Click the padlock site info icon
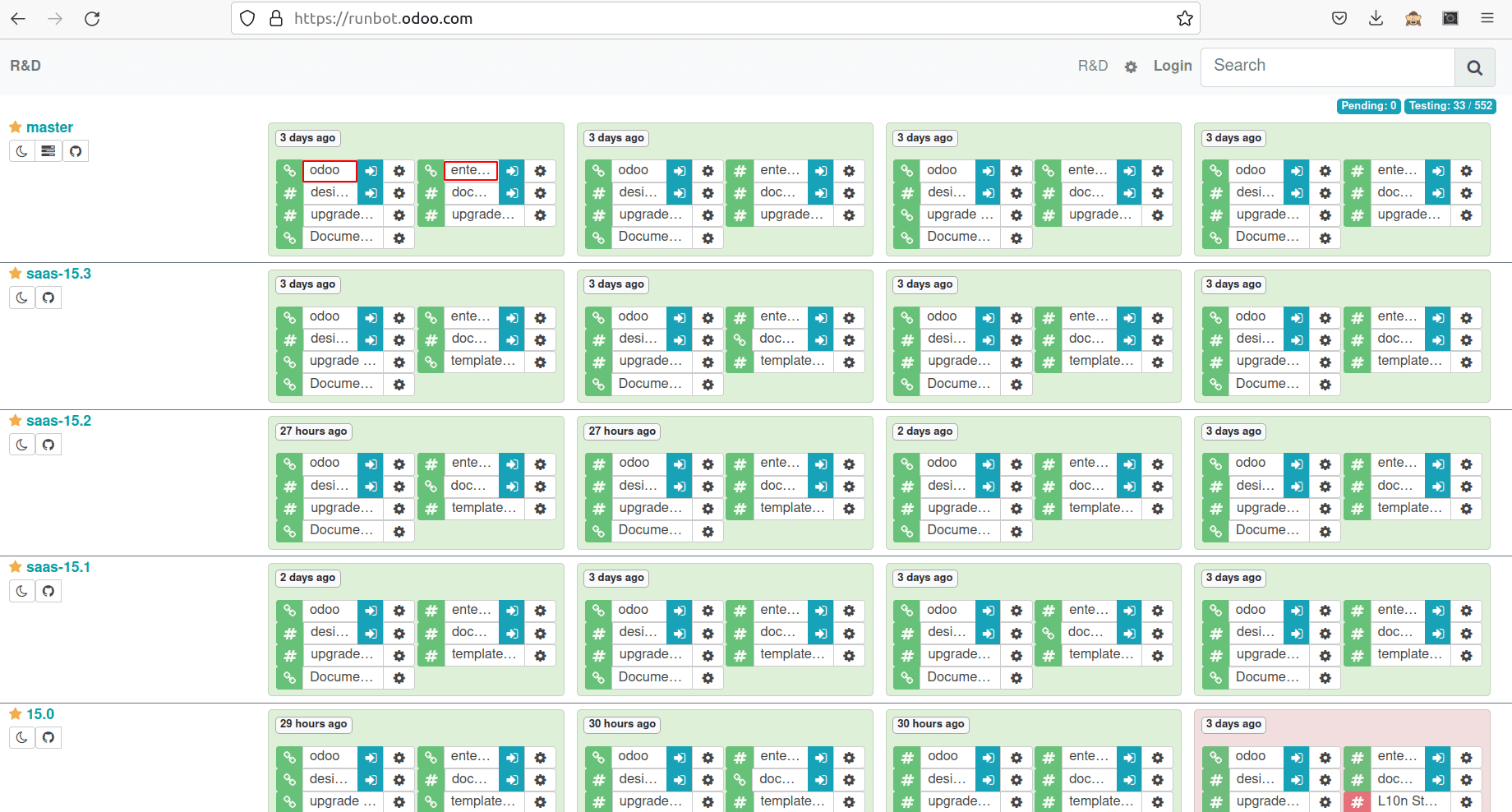Image resolution: width=1512 pixels, height=812 pixels. coord(276,18)
